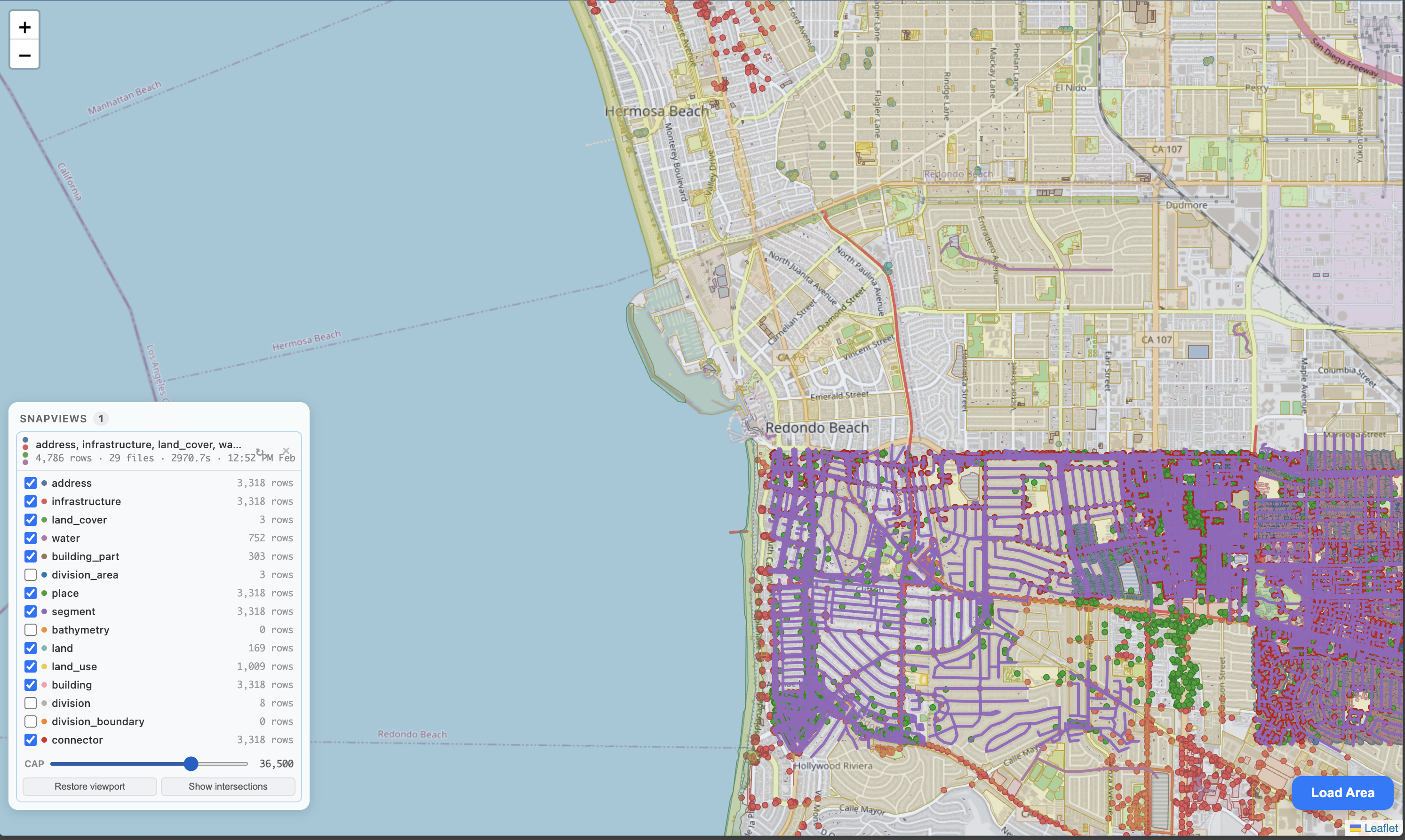
Task: Enable the bathymetry layer checkbox
Action: point(31,629)
